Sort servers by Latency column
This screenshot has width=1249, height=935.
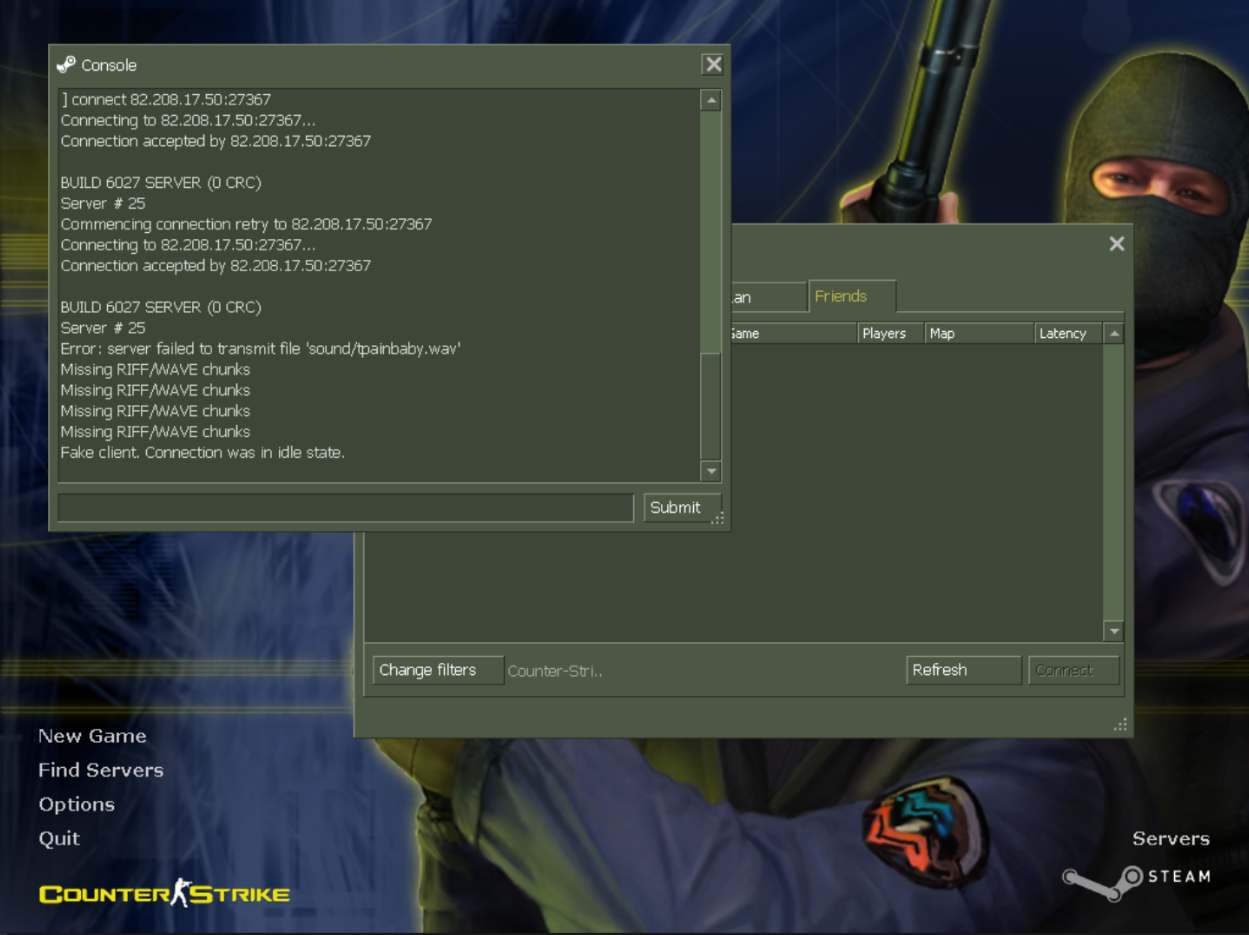coord(1067,334)
